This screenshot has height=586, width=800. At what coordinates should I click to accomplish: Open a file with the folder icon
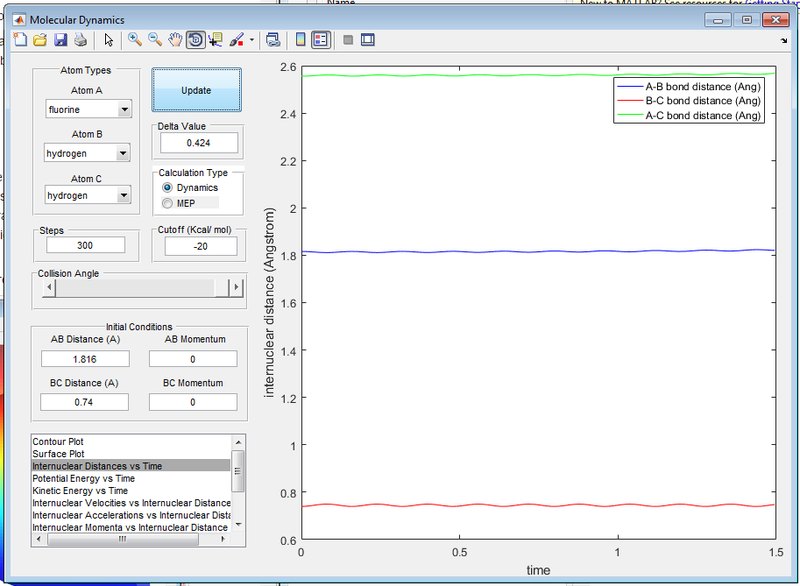pyautogui.click(x=41, y=41)
